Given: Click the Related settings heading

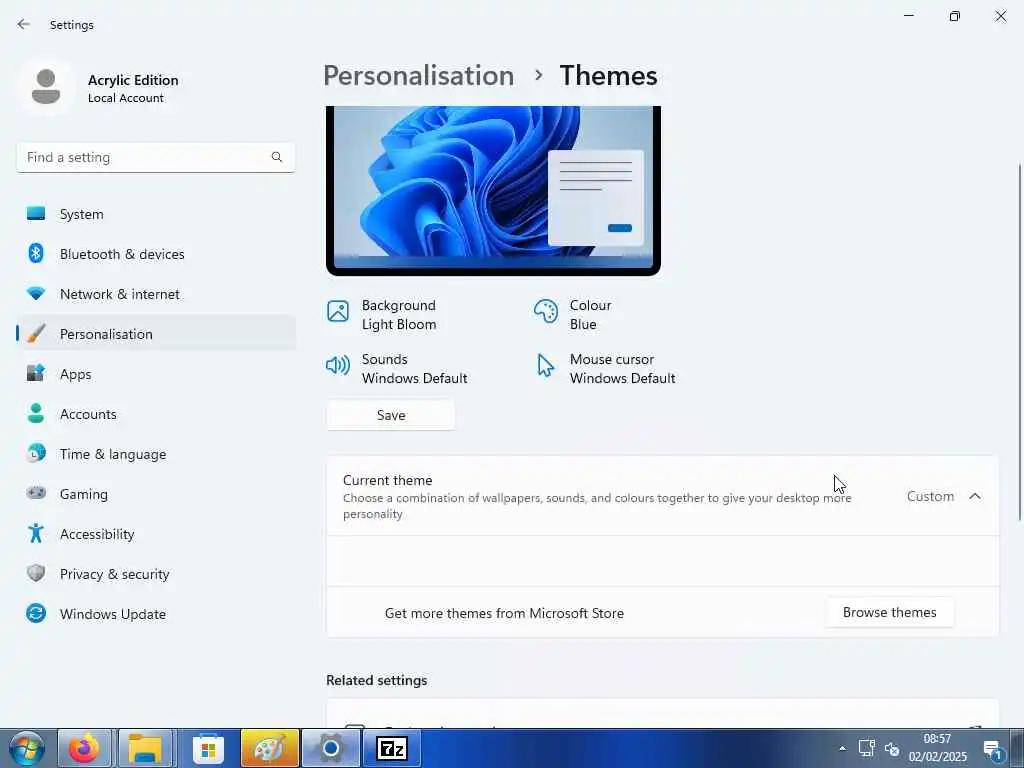Looking at the screenshot, I should 377,680.
